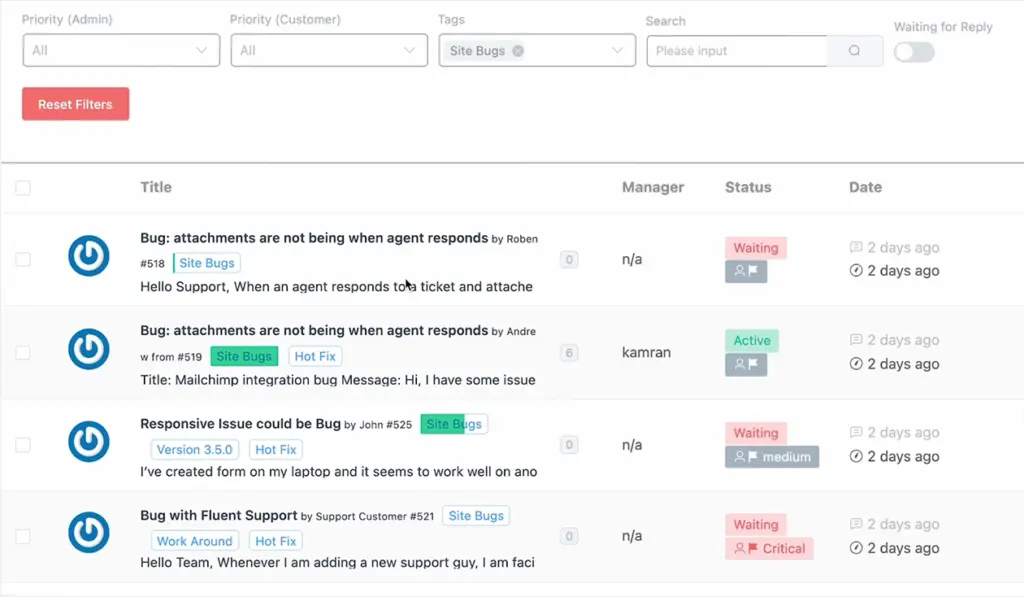Remove the Site Bugs tag filter chip
The image size is (1024, 597).
click(517, 51)
